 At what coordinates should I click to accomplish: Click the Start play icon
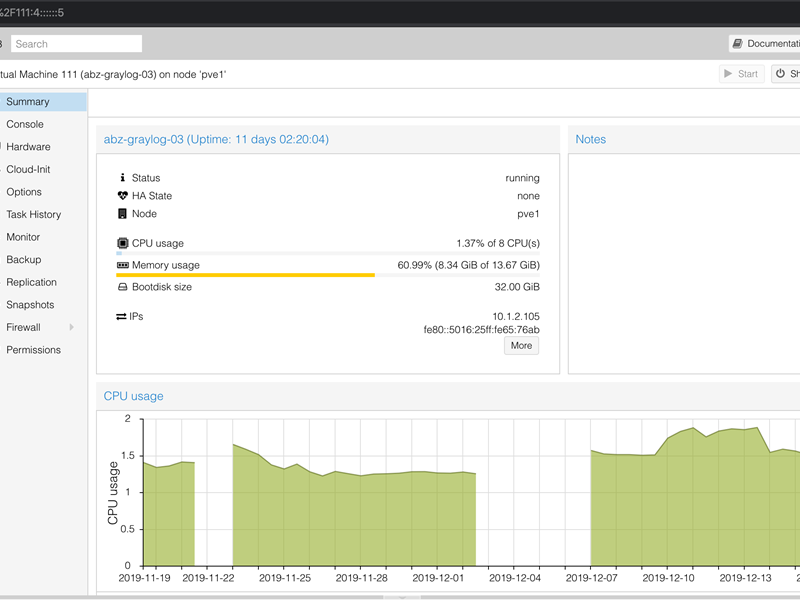[727, 74]
